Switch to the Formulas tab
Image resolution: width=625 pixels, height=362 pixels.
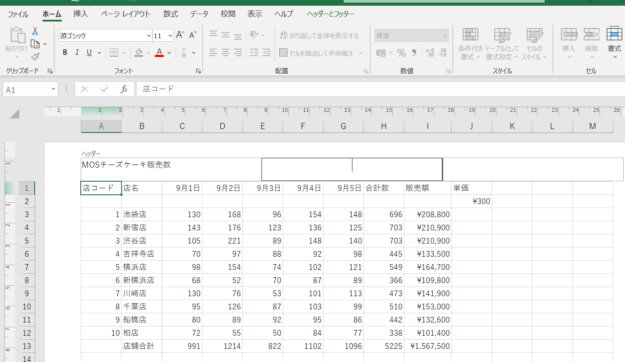[x=171, y=14]
